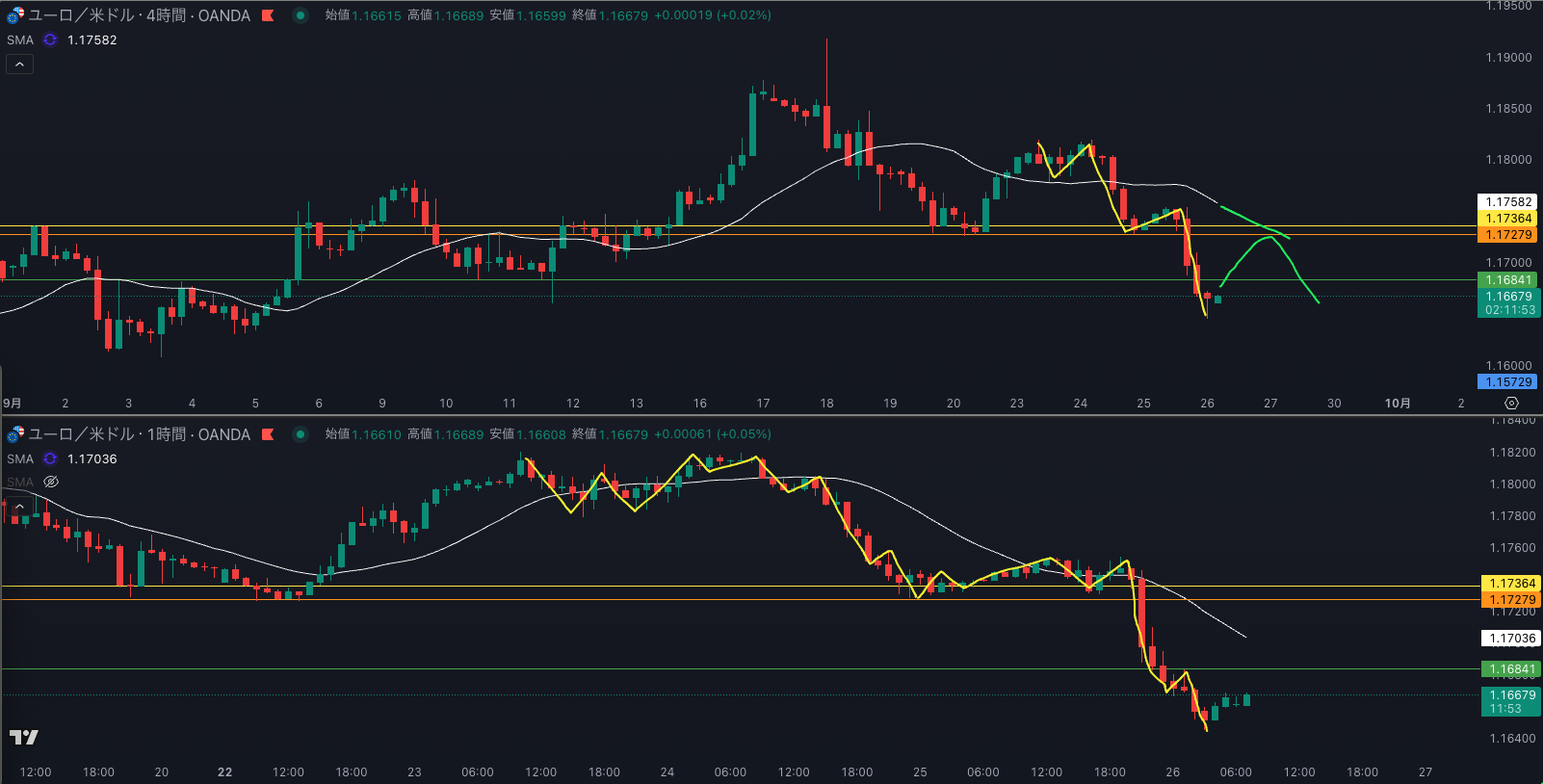Click the orange 1.17279 price label in top chart
The image size is (1543, 784).
[x=1508, y=235]
